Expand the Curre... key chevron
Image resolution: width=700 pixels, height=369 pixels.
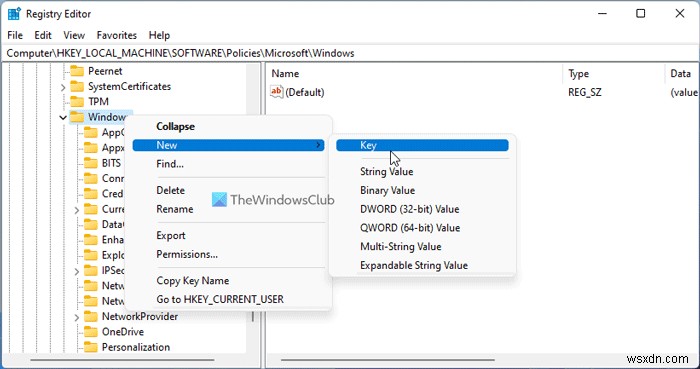(x=77, y=210)
